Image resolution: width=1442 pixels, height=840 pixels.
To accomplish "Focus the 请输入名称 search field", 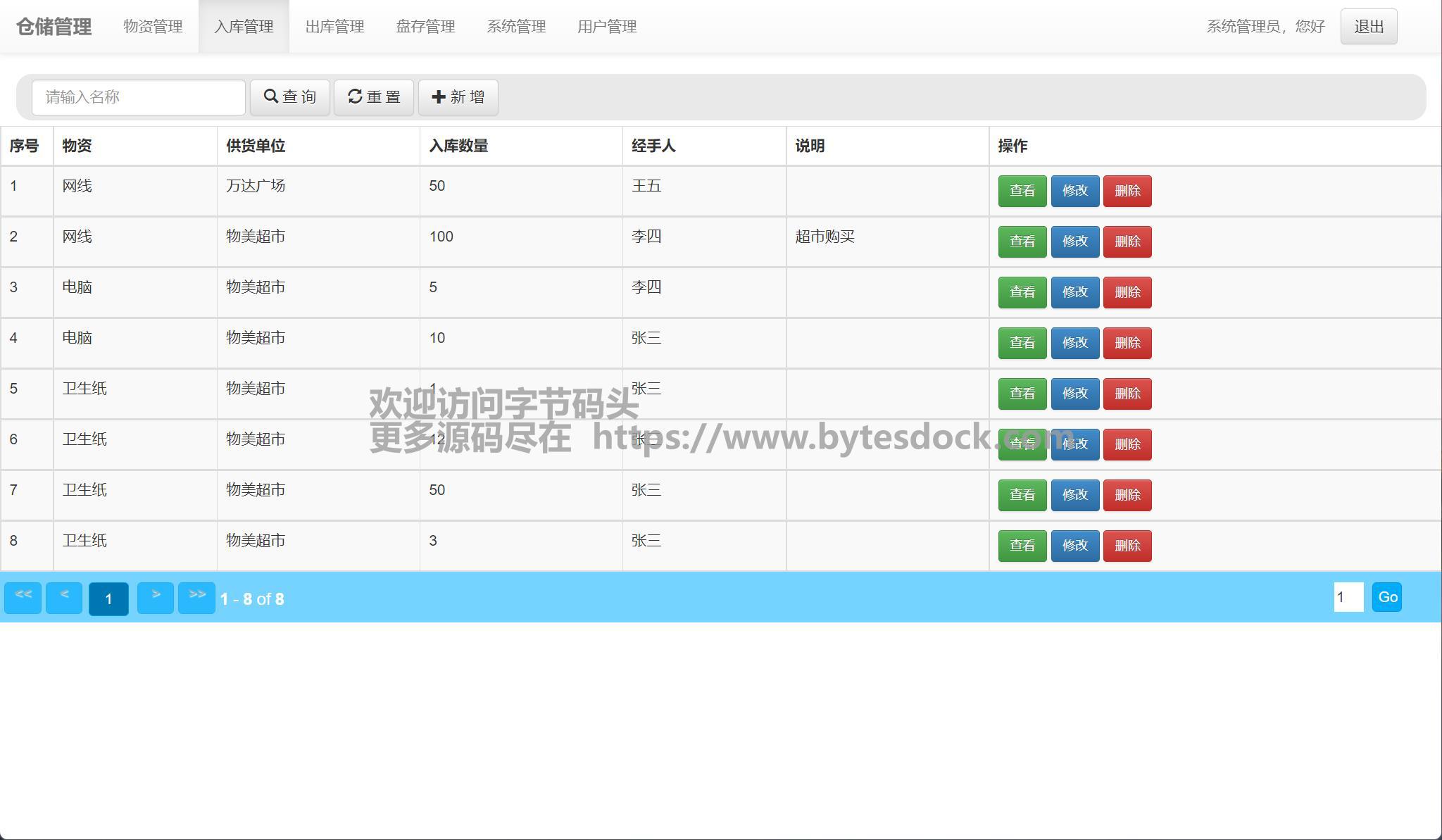I will click(x=139, y=97).
